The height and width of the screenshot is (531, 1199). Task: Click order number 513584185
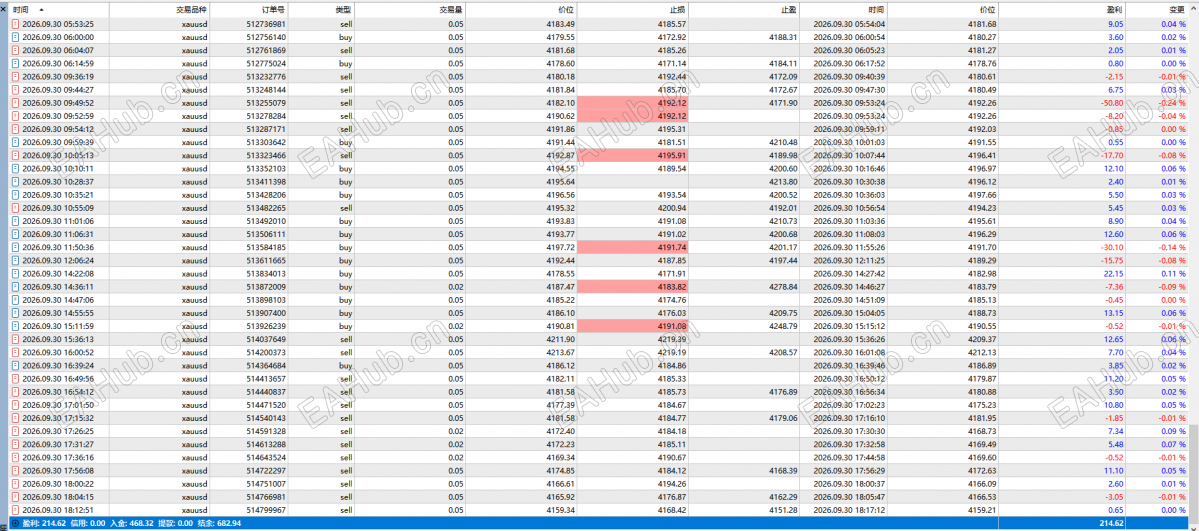tap(266, 247)
